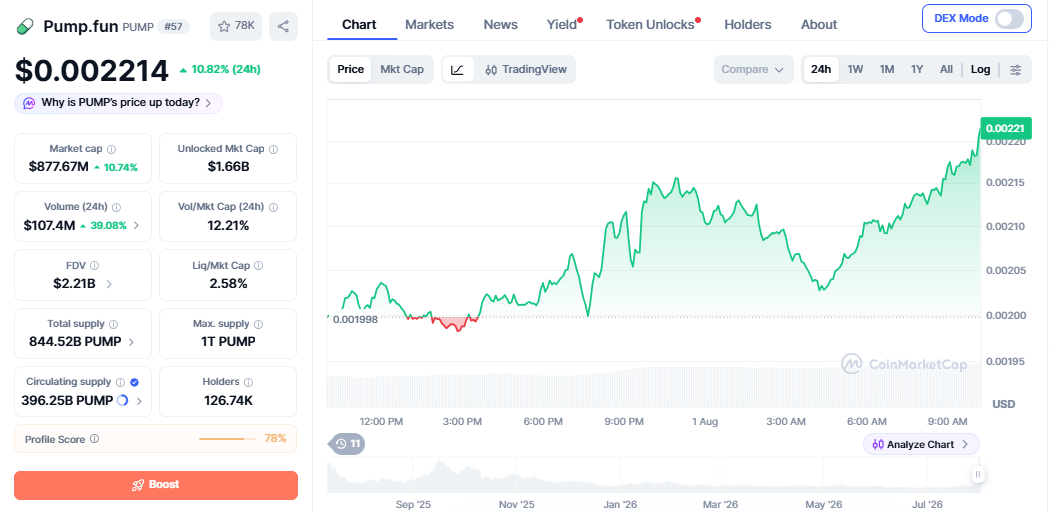This screenshot has height=512, width=1049.
Task: Click the share icon next to watchlist
Action: click(283, 26)
